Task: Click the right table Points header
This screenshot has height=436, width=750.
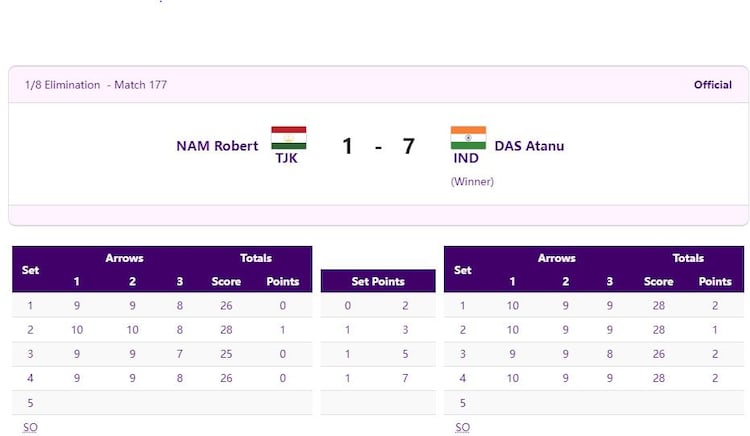Action: coord(715,282)
